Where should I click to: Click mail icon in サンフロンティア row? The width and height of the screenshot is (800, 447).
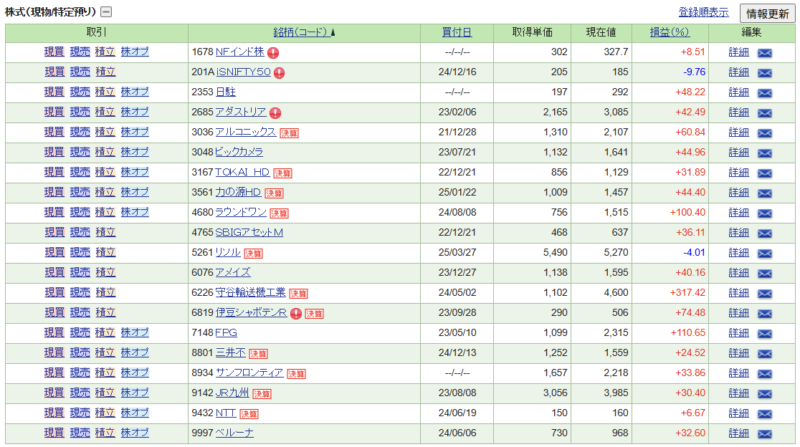point(764,374)
